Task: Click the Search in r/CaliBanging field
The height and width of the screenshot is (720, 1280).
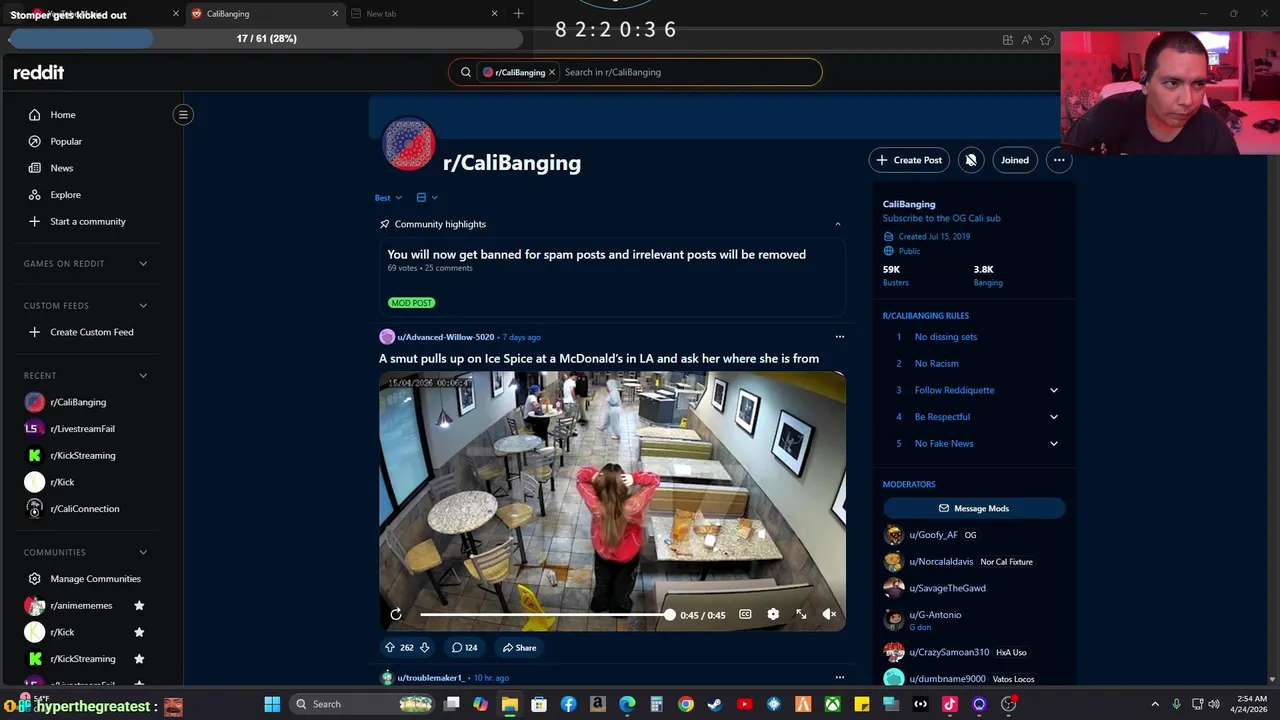Action: point(690,72)
